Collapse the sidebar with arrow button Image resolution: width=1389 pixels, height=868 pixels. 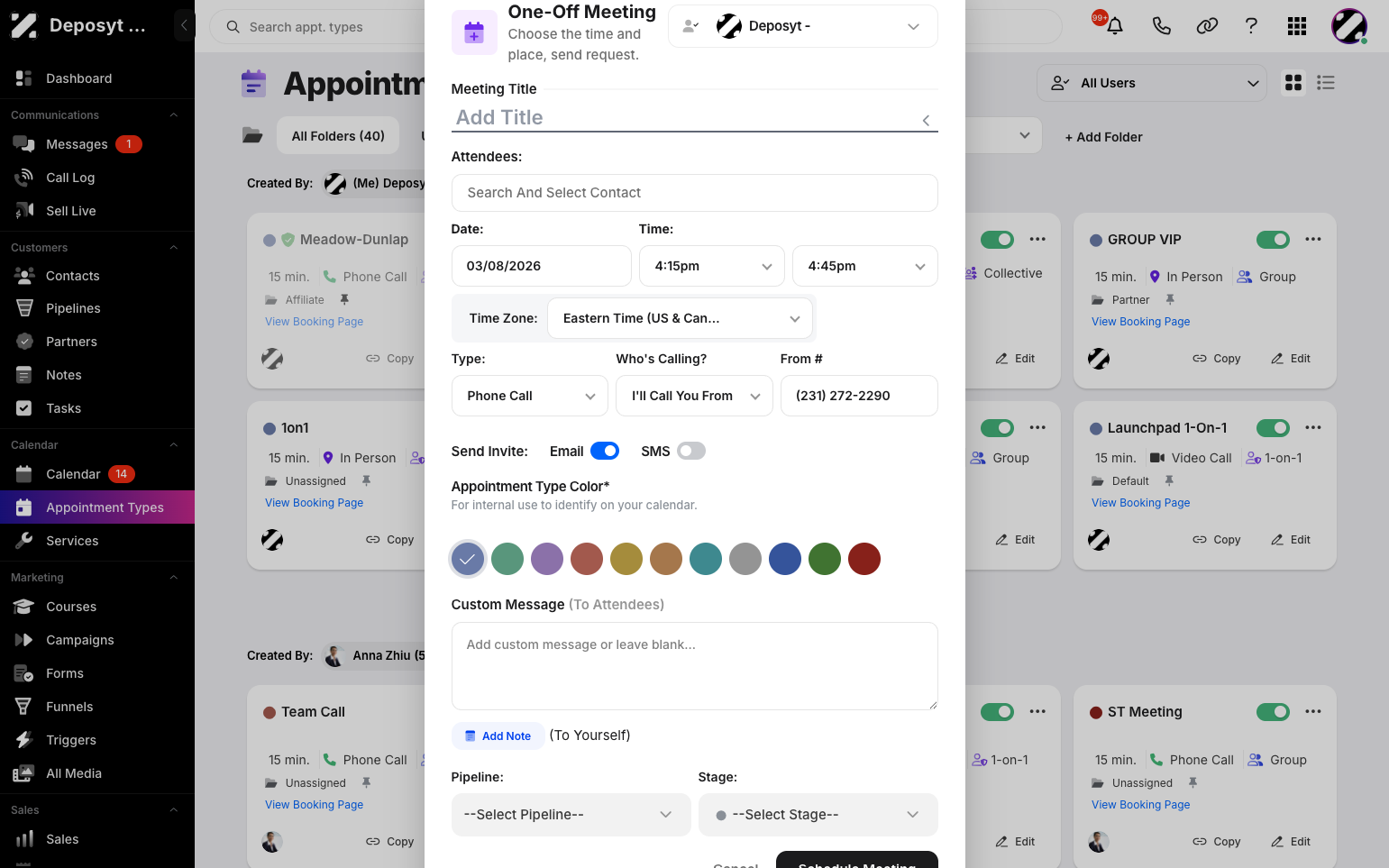point(184,25)
